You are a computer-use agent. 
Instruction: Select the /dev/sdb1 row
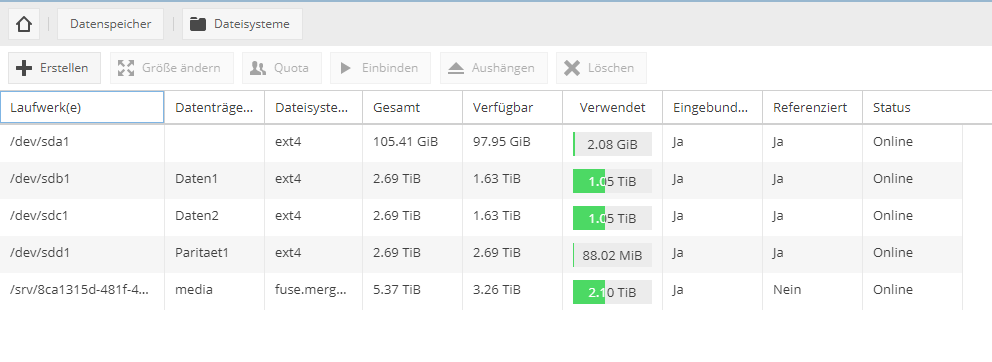click(x=481, y=180)
